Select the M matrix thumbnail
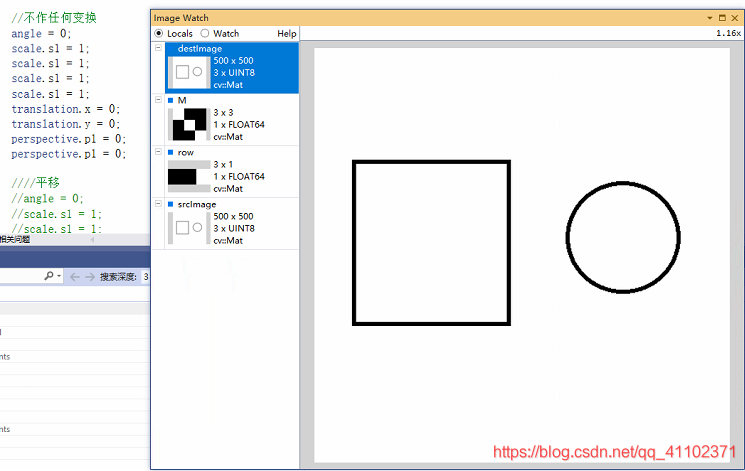This screenshot has width=745, height=471. (189, 125)
